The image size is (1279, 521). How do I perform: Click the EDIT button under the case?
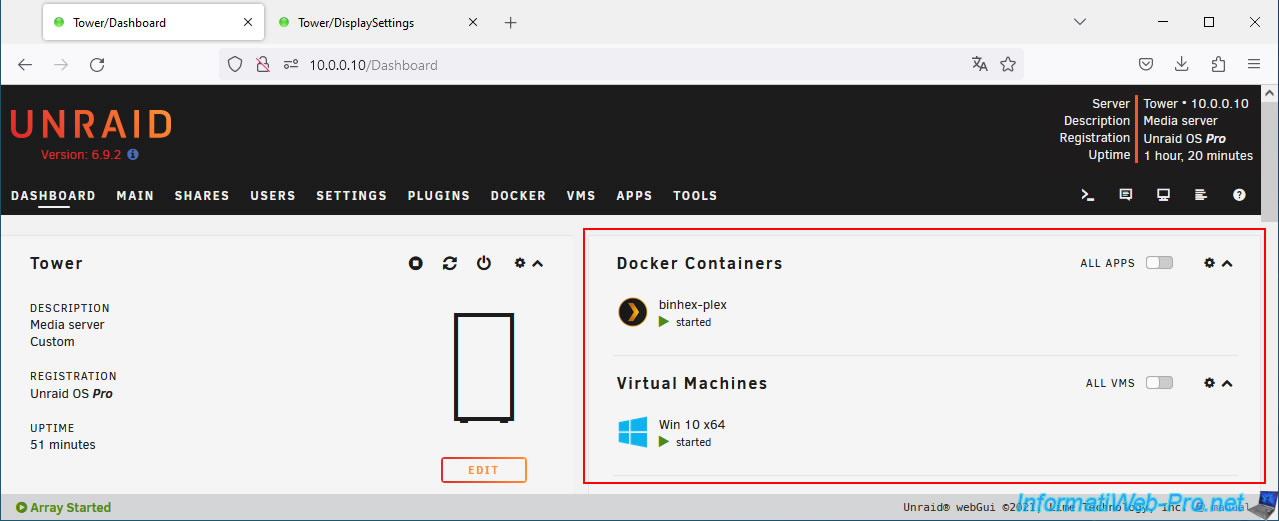pos(483,470)
